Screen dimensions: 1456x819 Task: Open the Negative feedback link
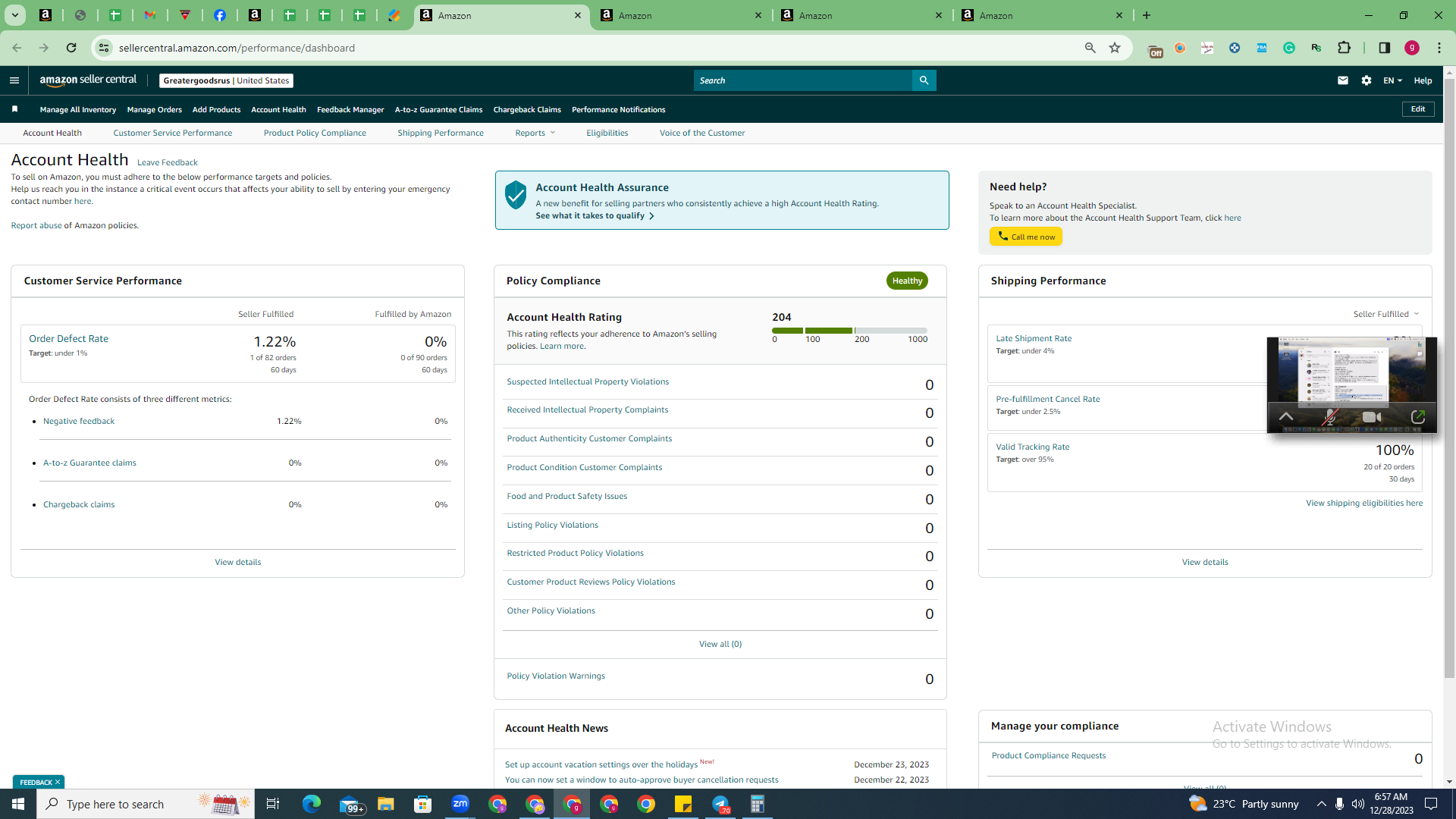pos(79,421)
